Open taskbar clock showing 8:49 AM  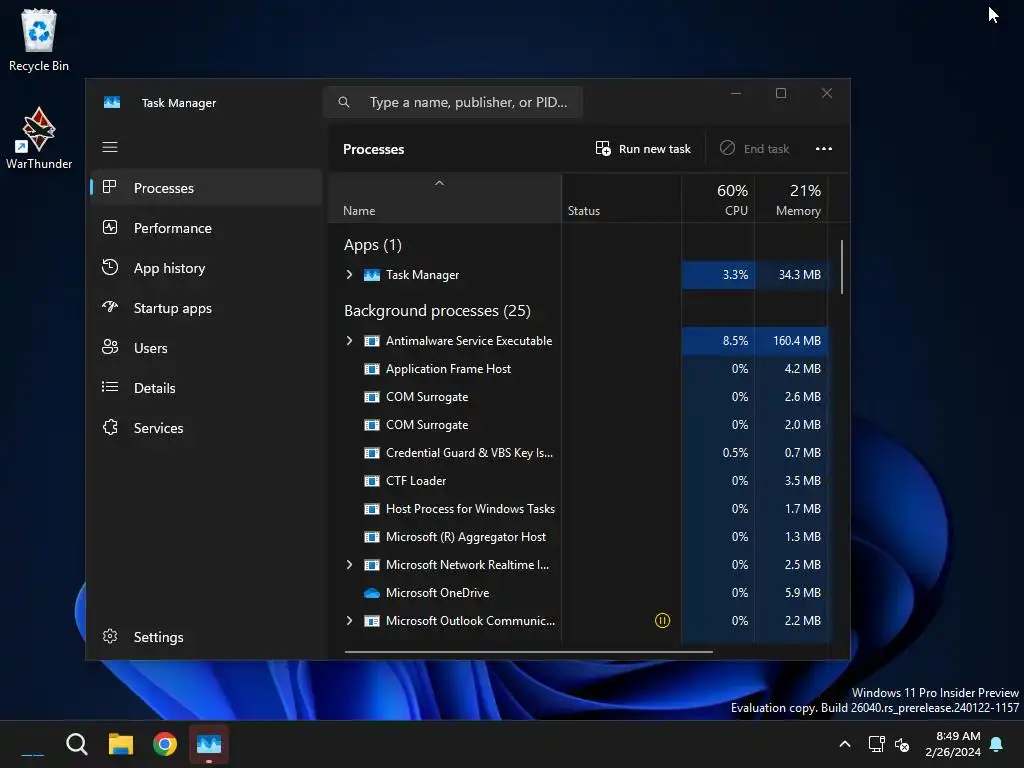point(953,744)
